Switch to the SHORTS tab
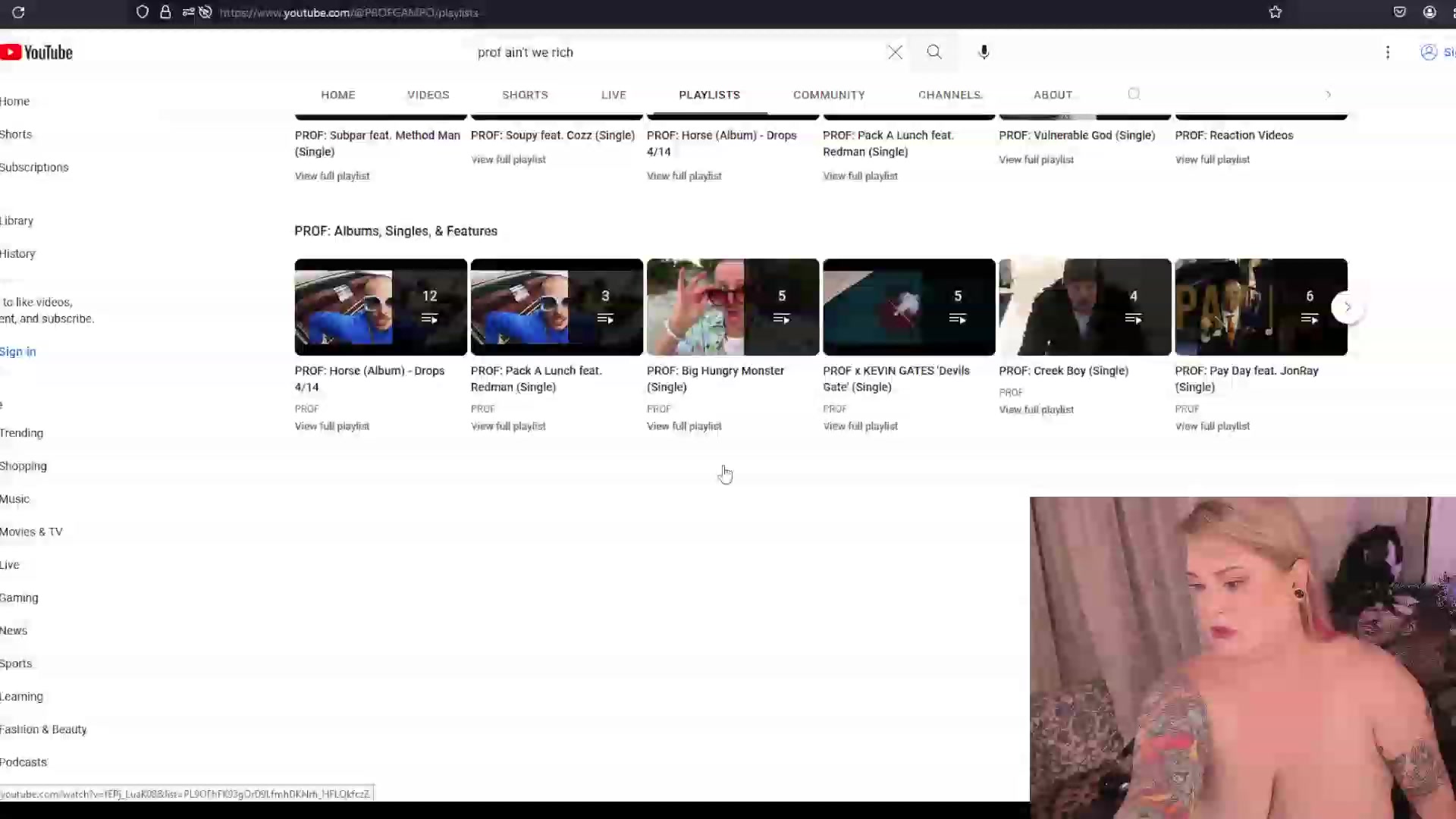This screenshot has height=819, width=1456. pos(525,95)
